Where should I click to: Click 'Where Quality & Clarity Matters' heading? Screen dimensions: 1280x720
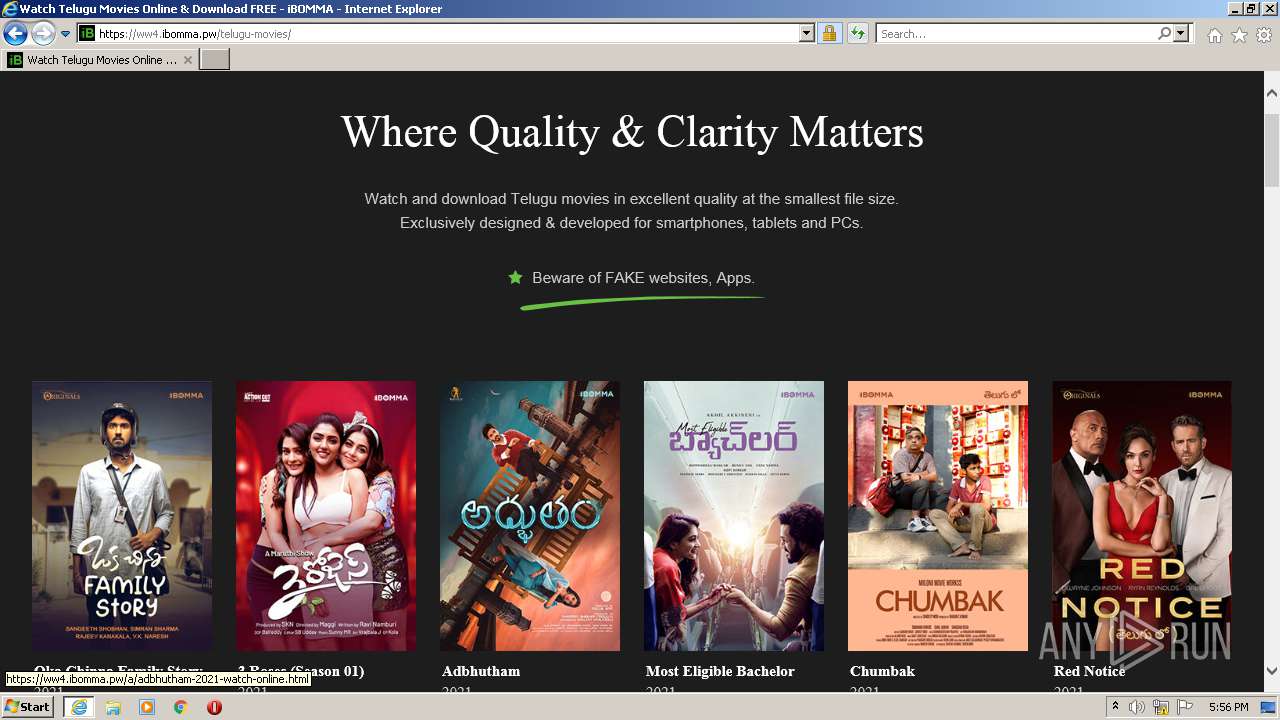[x=632, y=132]
